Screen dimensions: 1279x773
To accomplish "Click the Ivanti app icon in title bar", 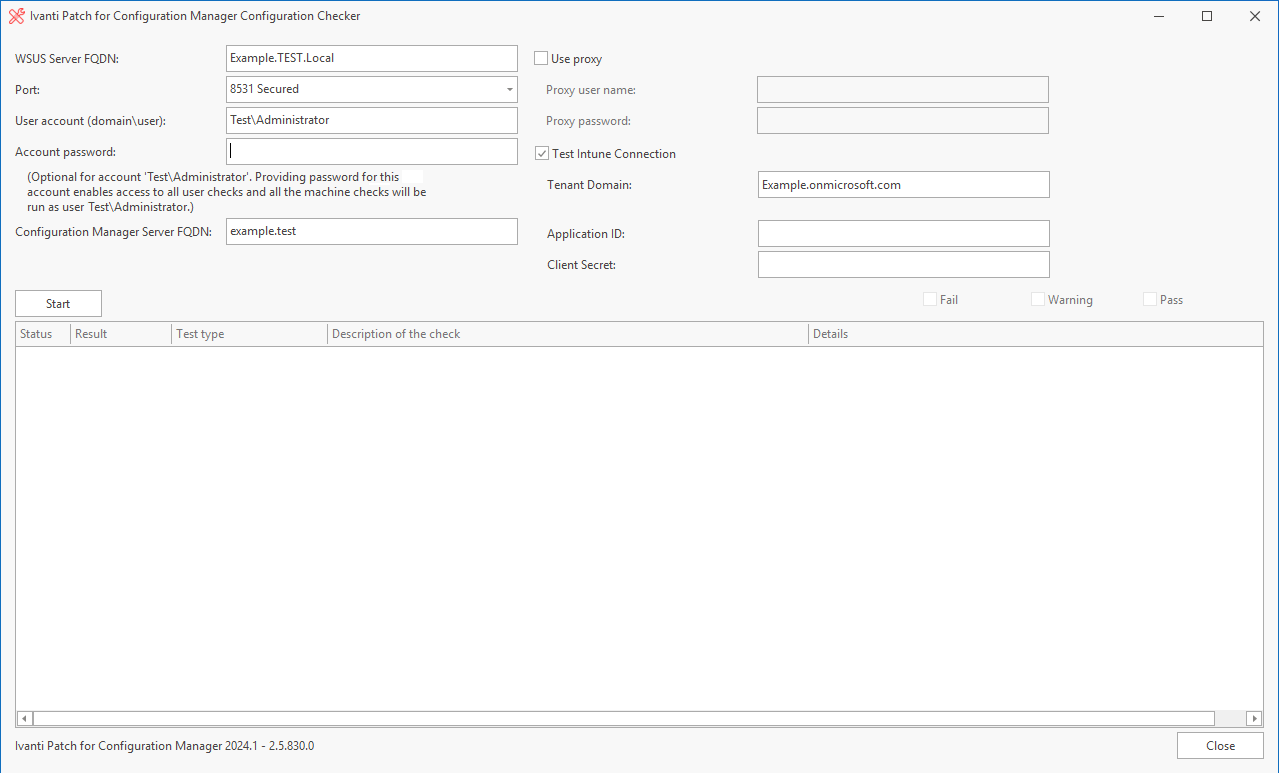I will click(16, 16).
